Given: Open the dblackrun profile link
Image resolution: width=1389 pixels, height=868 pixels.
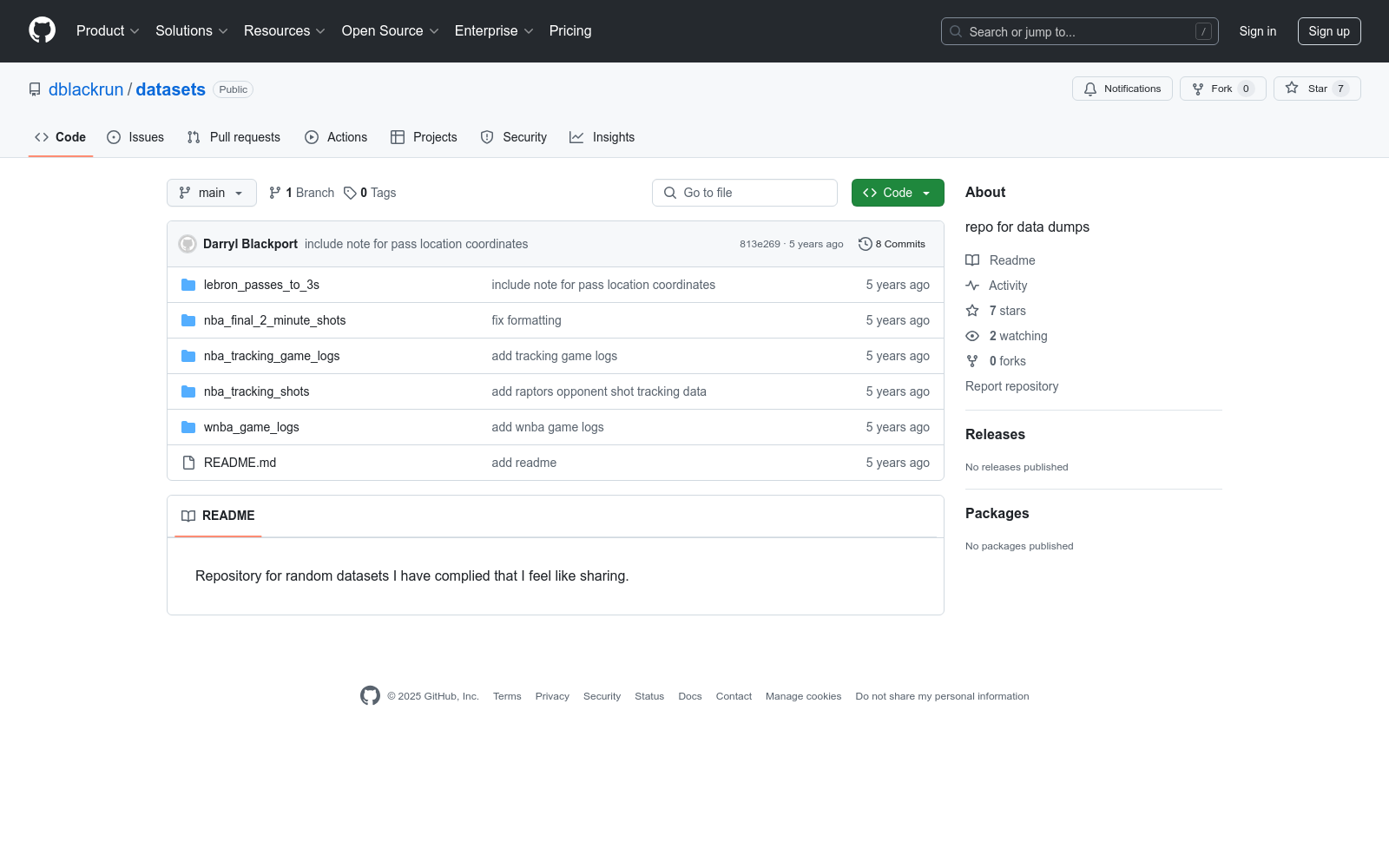Looking at the screenshot, I should (x=86, y=89).
